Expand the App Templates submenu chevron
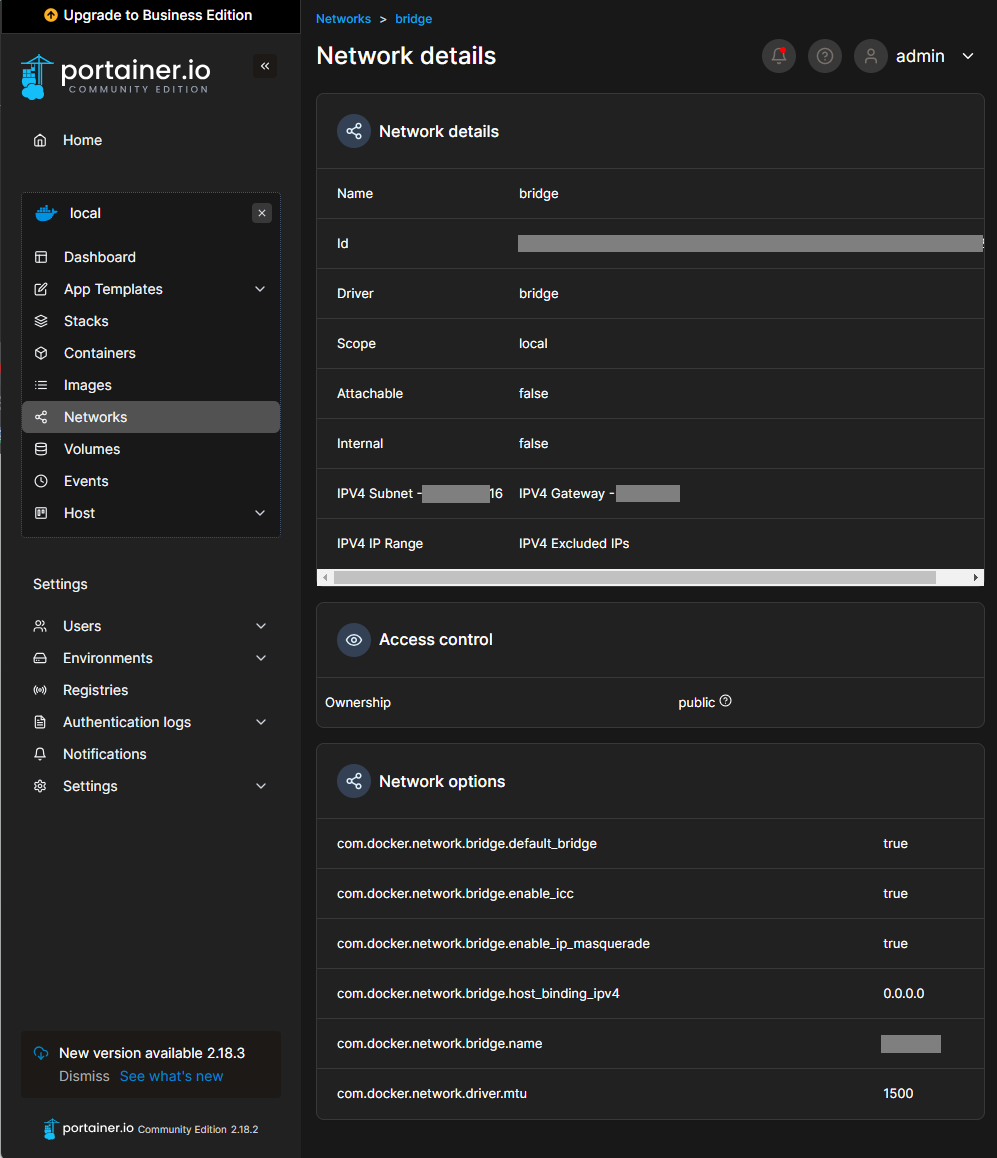Screen dimensions: 997x1158 tap(260, 290)
